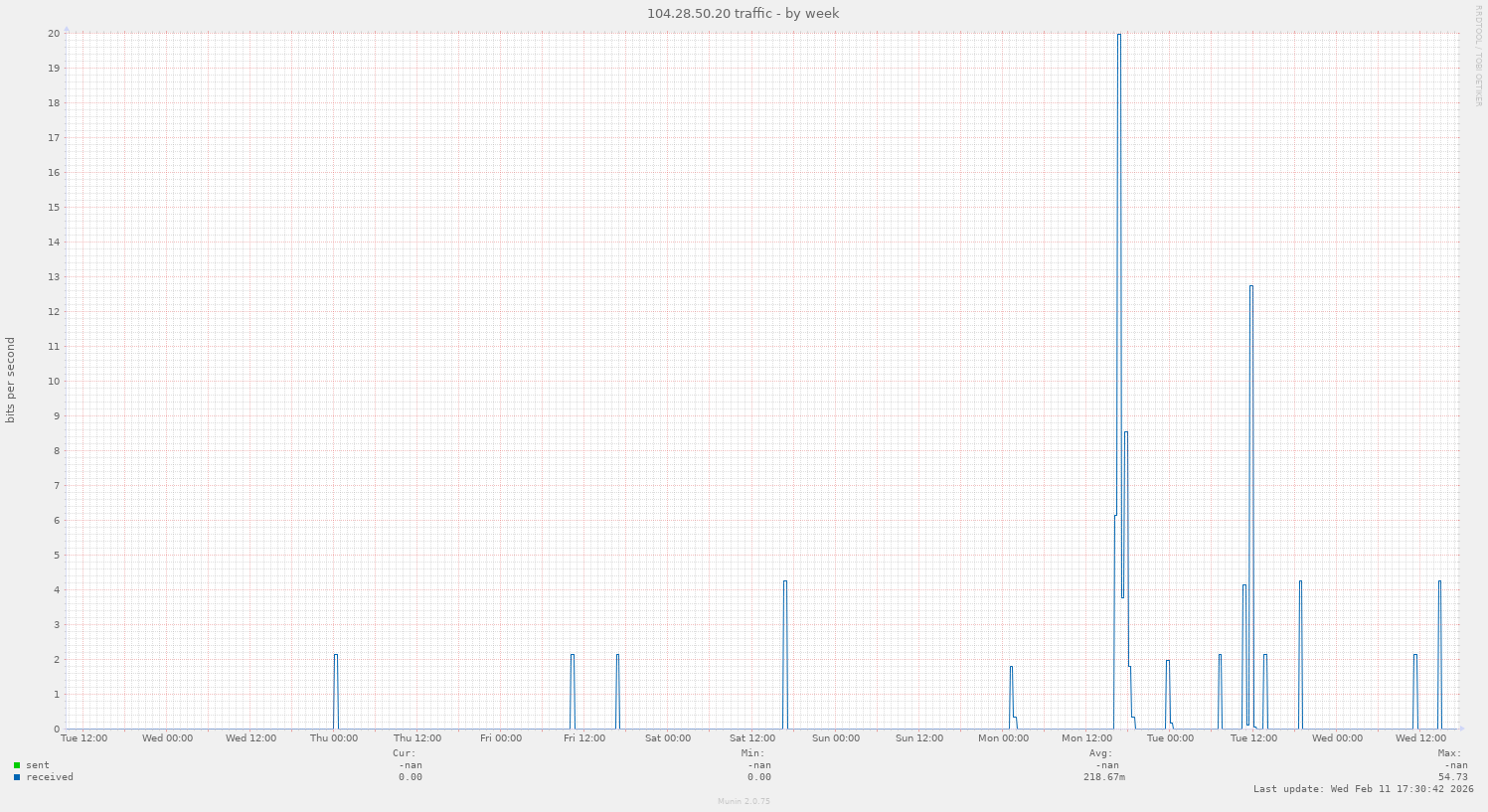This screenshot has width=1488, height=812.
Task: Click the received max value 54.73
Action: click(x=1452, y=777)
